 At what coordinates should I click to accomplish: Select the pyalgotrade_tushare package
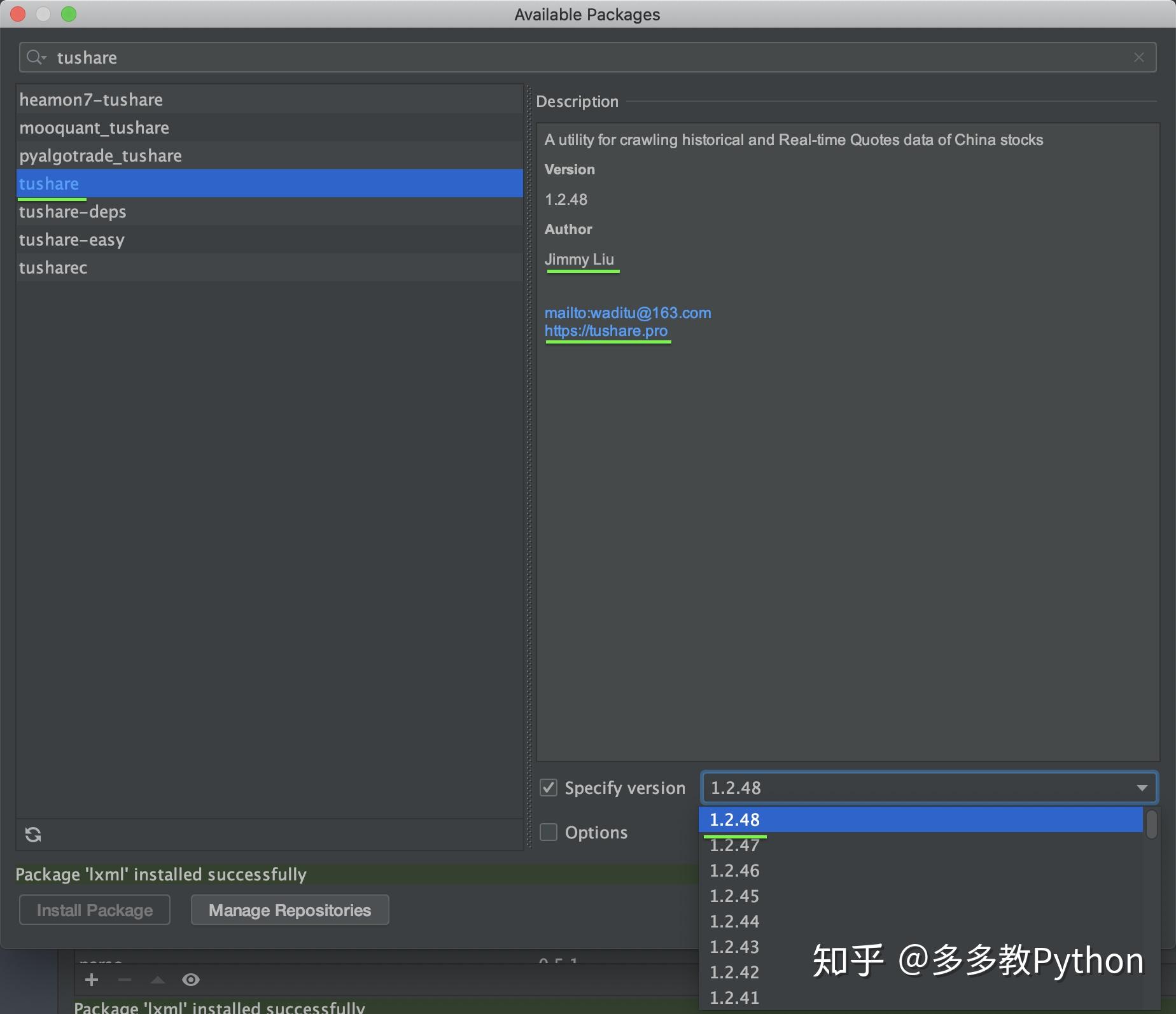100,155
